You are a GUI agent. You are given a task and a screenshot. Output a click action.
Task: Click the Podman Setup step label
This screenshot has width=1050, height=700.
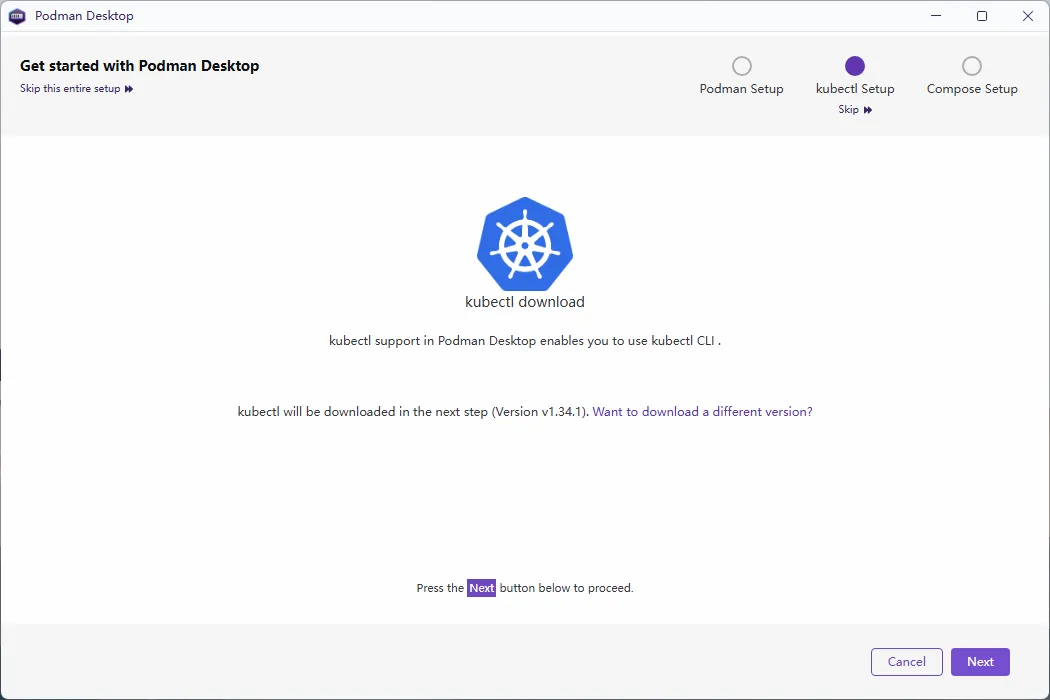coord(741,88)
